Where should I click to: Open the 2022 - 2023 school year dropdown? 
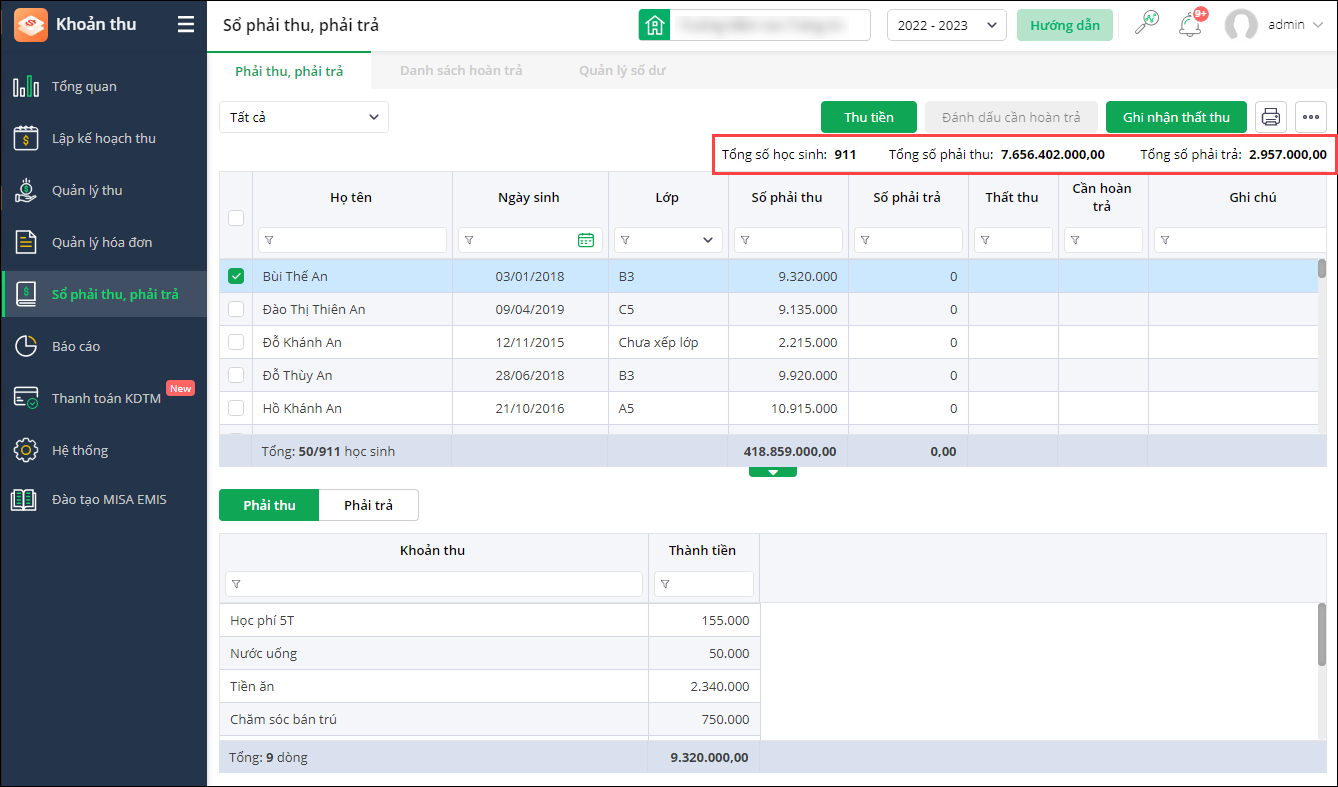947,25
